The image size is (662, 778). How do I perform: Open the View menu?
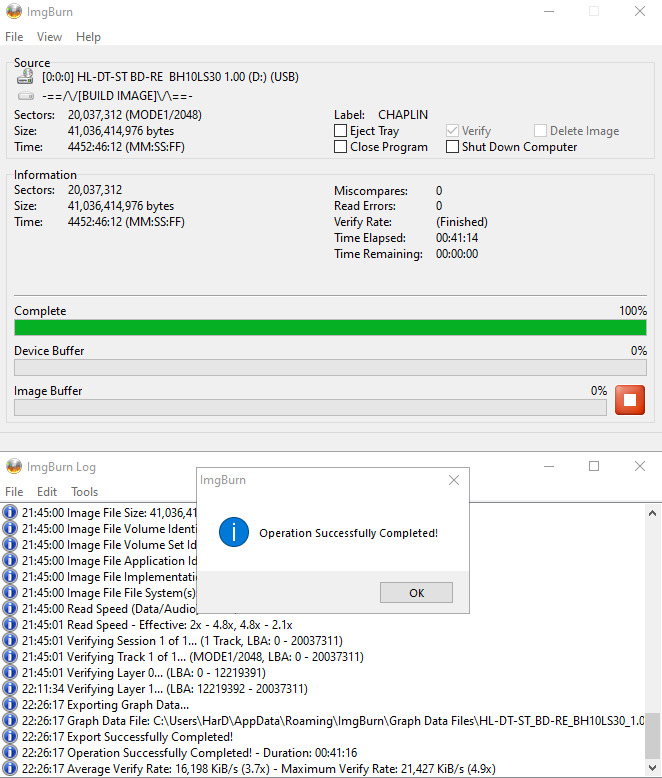[49, 37]
